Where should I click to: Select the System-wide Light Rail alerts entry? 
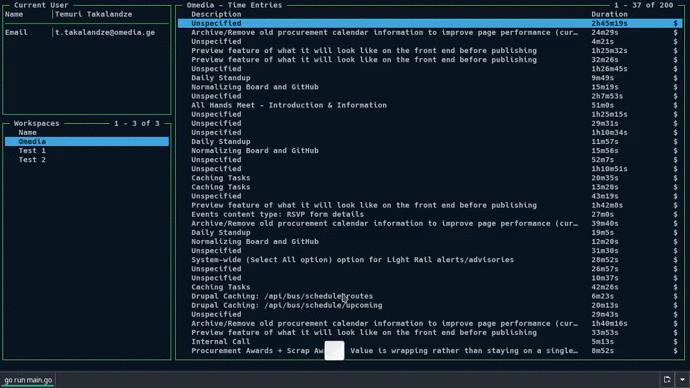[x=430, y=260]
